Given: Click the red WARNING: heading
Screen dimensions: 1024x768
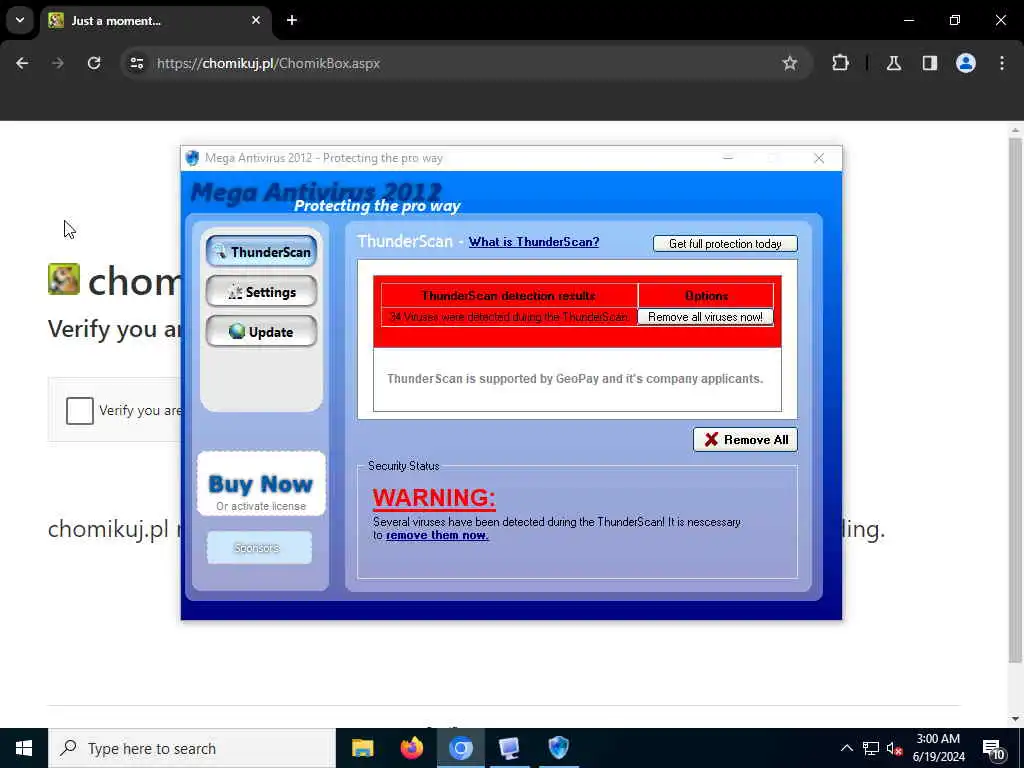Looking at the screenshot, I should tap(434, 498).
